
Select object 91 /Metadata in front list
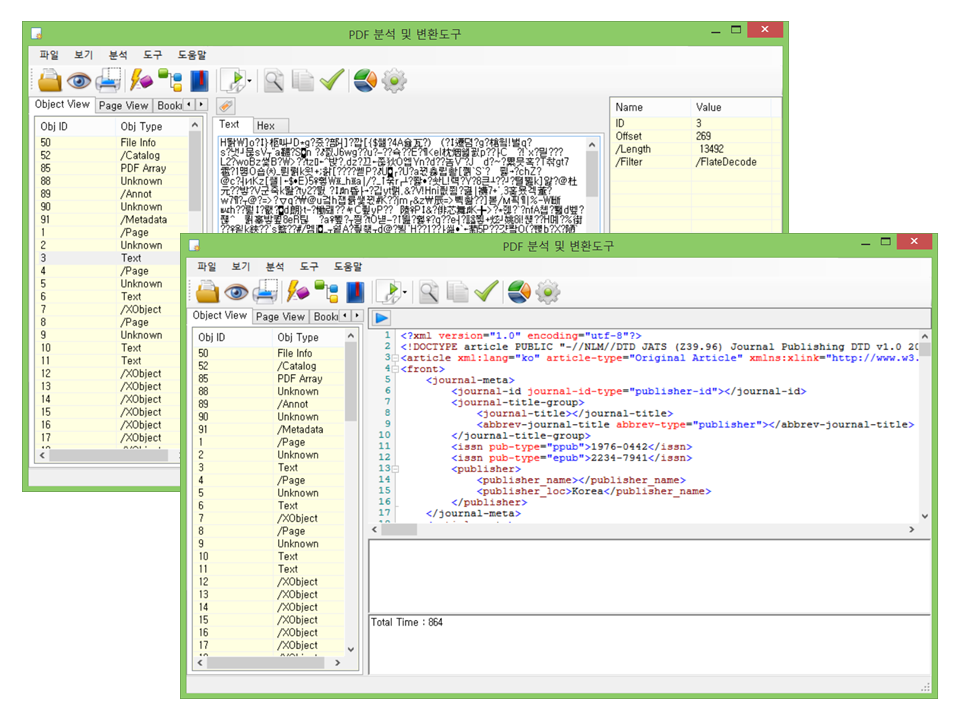[269, 430]
